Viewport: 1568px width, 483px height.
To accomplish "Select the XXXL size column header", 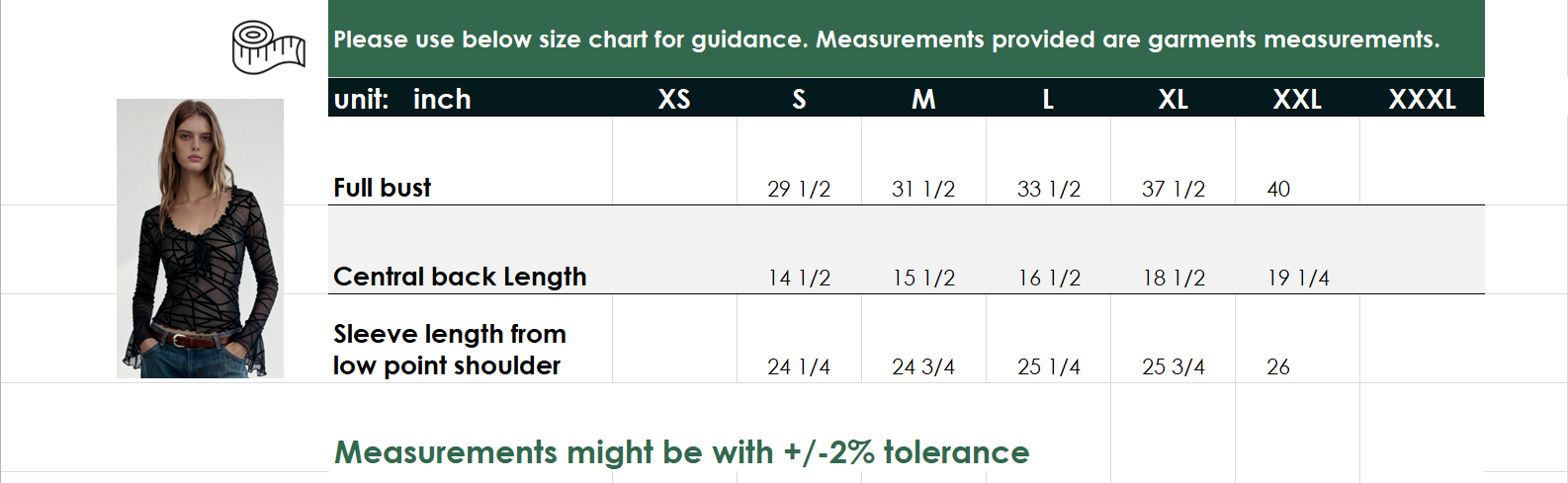I will [x=1422, y=99].
